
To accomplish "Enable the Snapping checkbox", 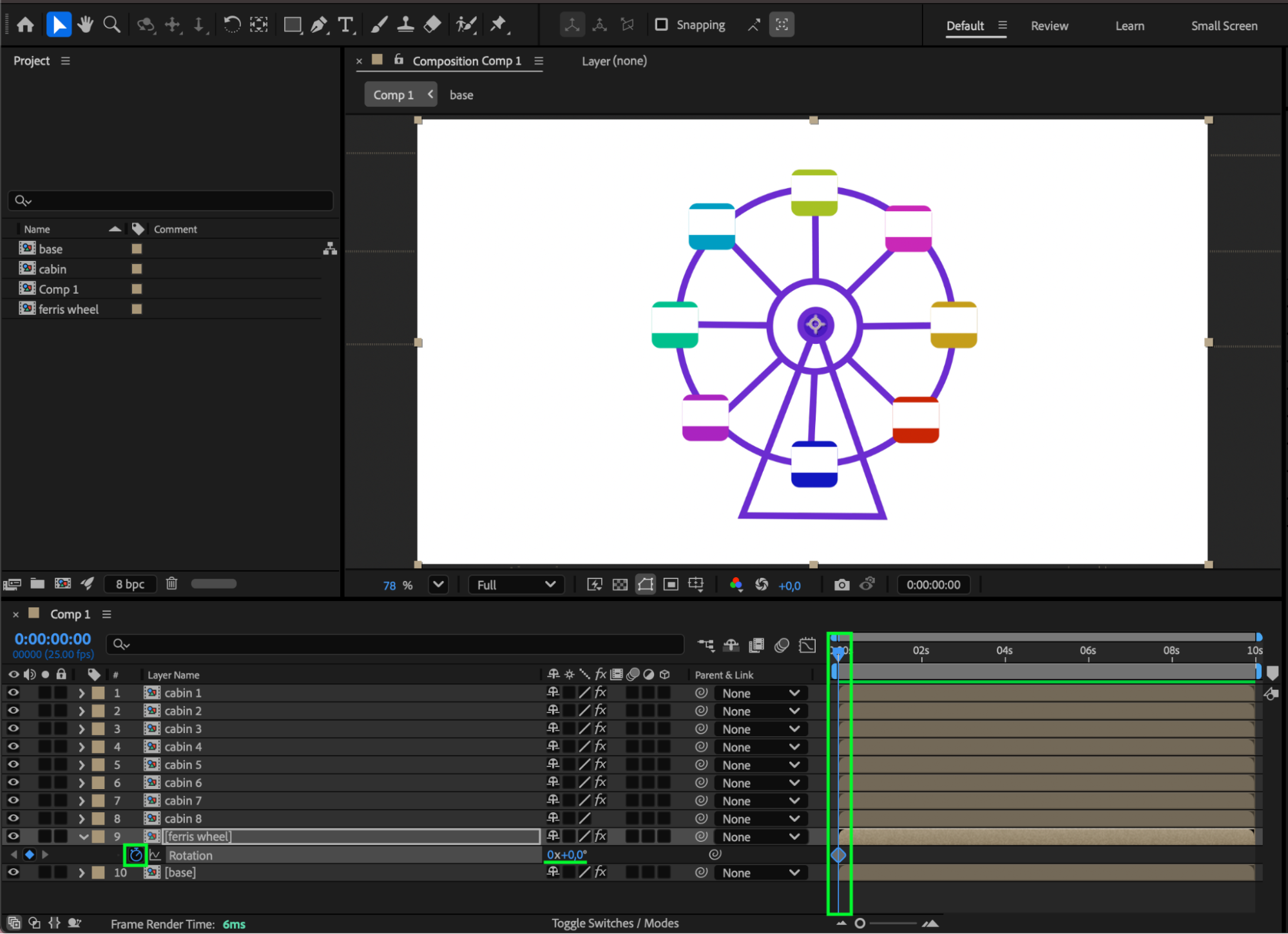I will point(661,25).
